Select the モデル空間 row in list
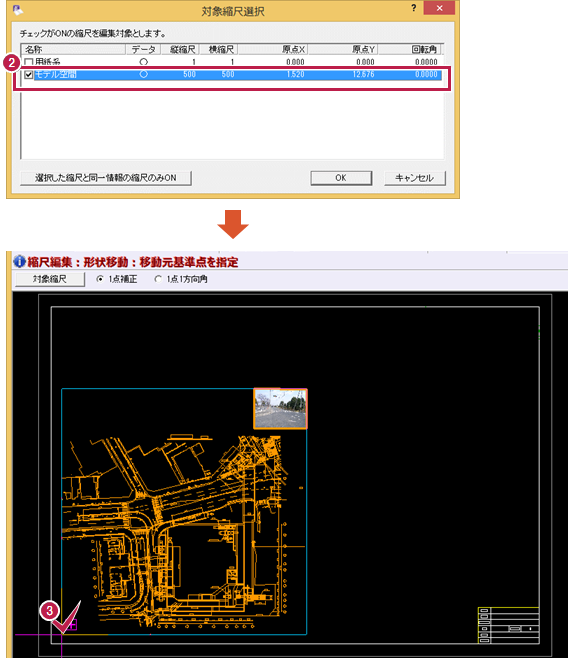The height and width of the screenshot is (658, 568). 232,75
